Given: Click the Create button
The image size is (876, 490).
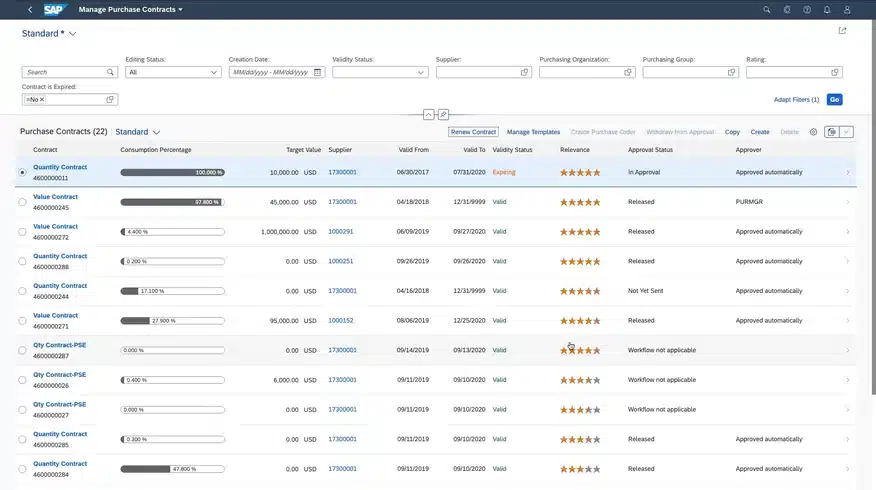Looking at the screenshot, I should click(x=760, y=132).
